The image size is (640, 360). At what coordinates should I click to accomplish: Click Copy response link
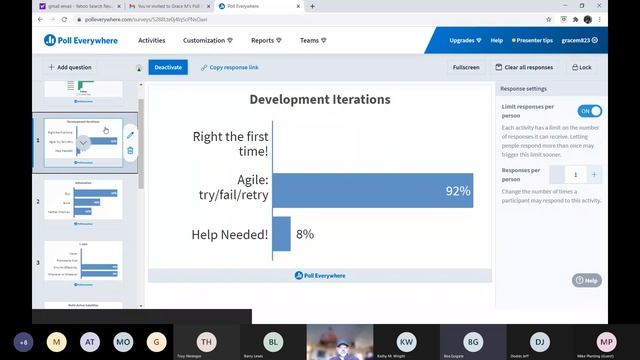(x=230, y=67)
